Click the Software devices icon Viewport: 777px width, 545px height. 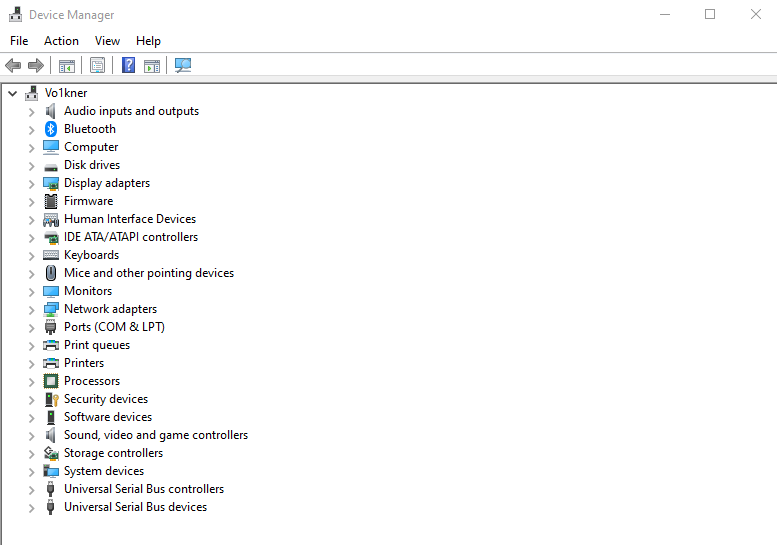click(x=51, y=417)
